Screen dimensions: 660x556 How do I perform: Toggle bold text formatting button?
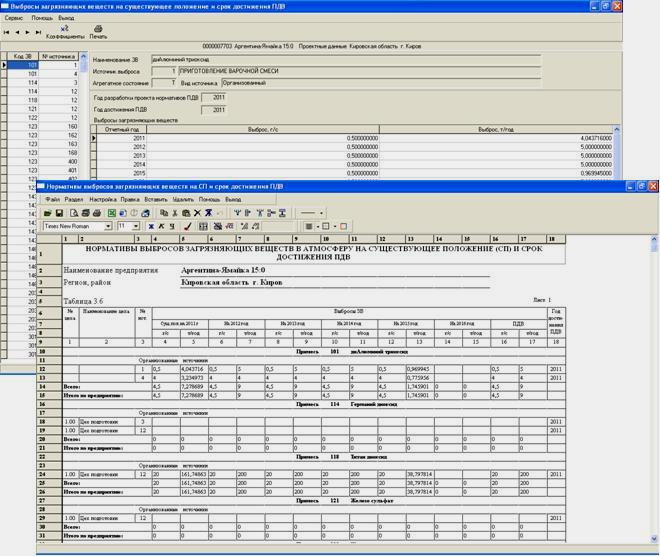click(150, 227)
